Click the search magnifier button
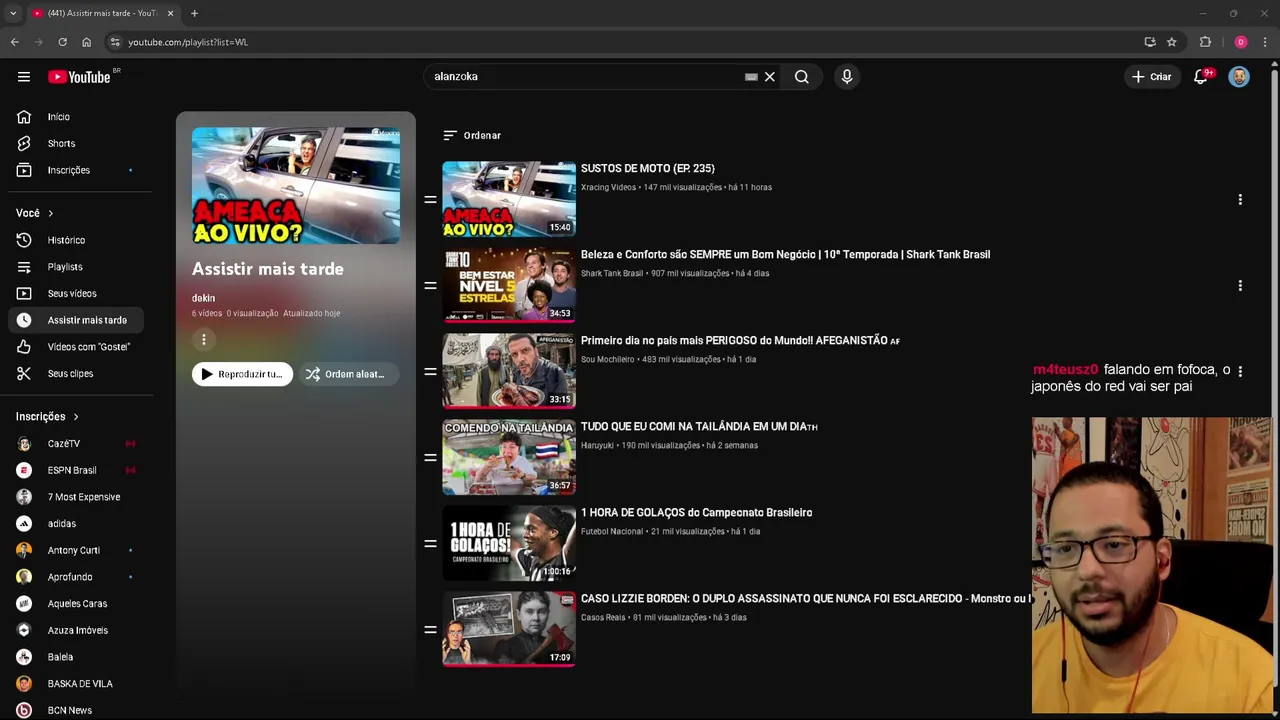The width and height of the screenshot is (1280, 720). [x=802, y=77]
